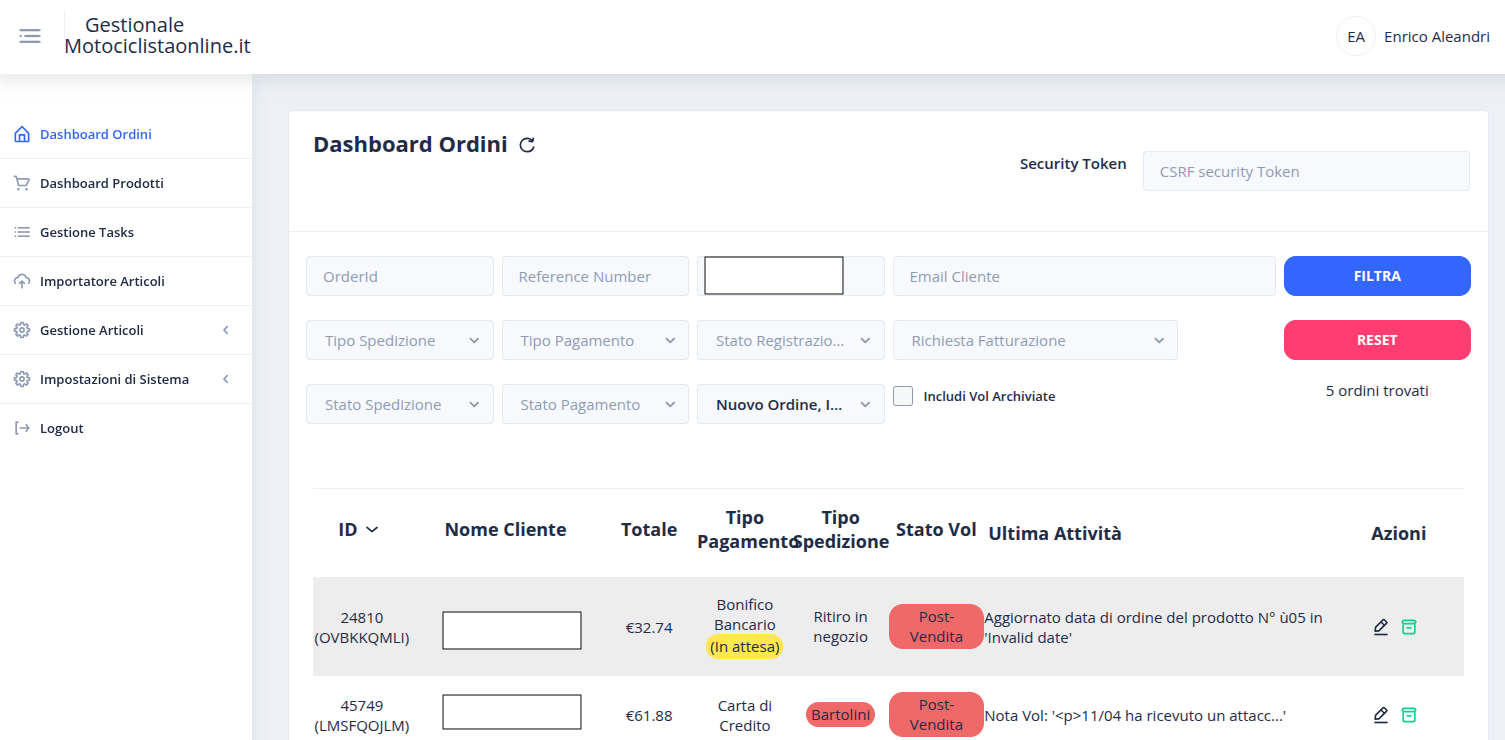Click the FILTRA button
Image resolution: width=1505 pixels, height=740 pixels.
[1377, 275]
